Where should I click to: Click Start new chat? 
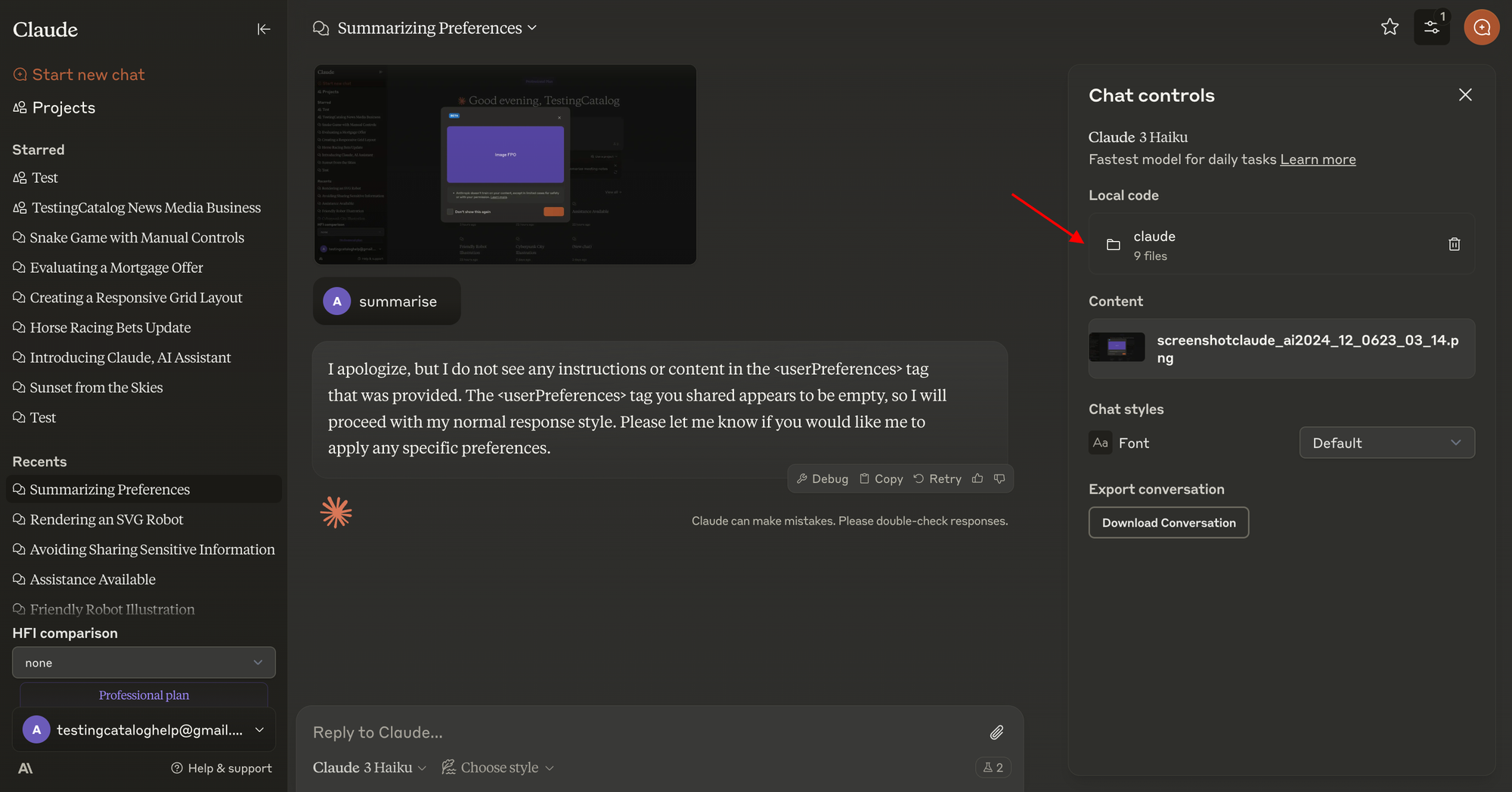79,74
